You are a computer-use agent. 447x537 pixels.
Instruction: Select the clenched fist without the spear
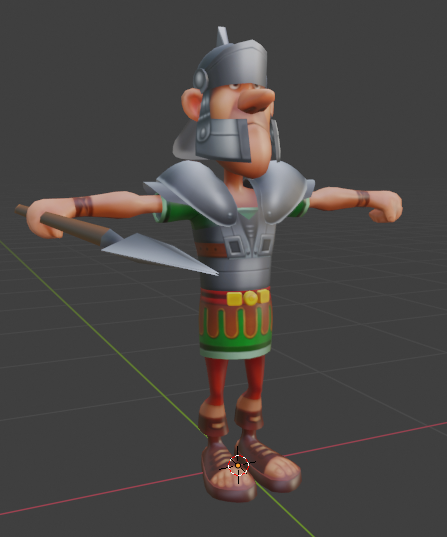[x=386, y=208]
